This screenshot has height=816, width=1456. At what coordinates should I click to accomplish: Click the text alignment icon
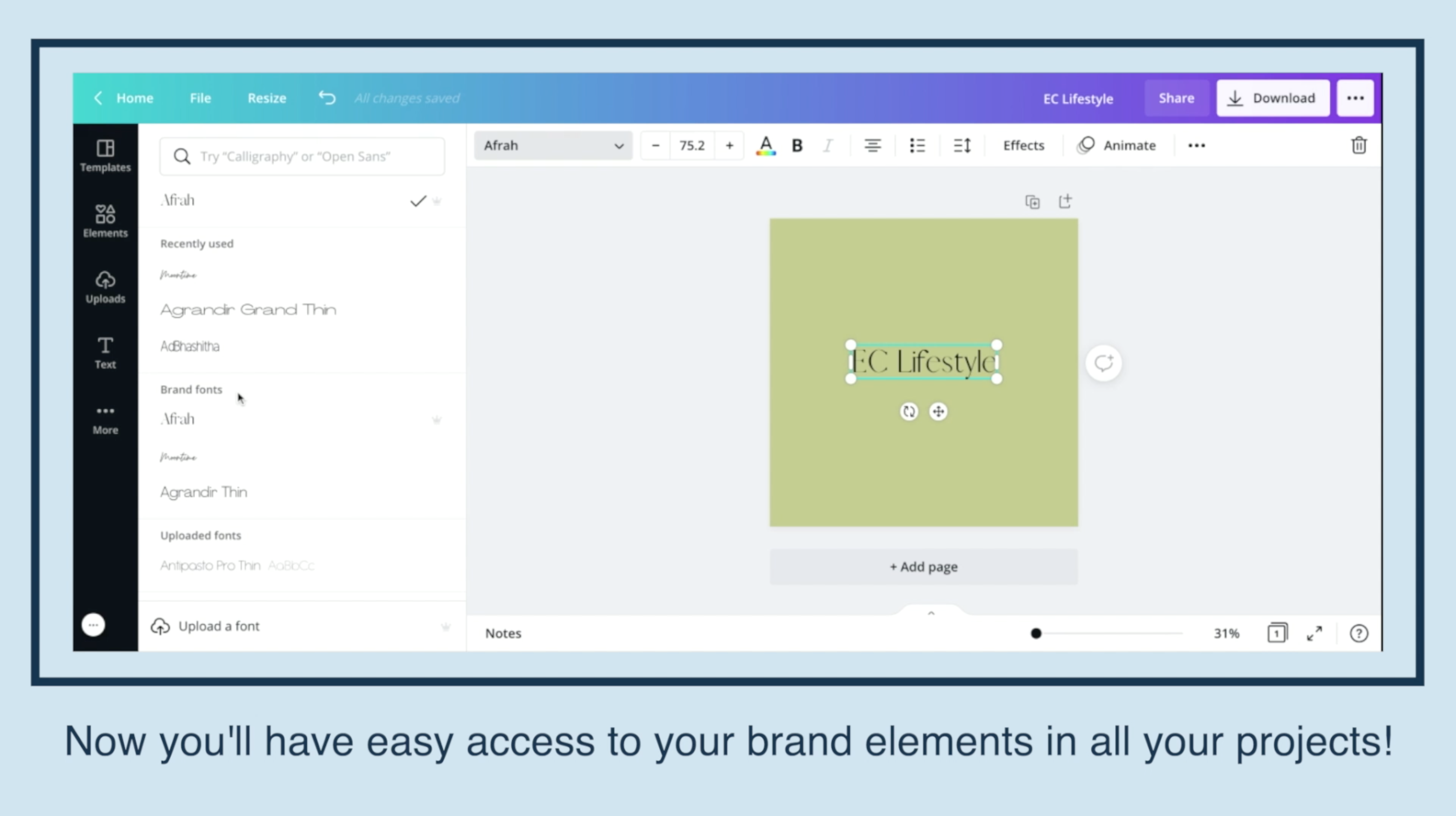coord(872,146)
